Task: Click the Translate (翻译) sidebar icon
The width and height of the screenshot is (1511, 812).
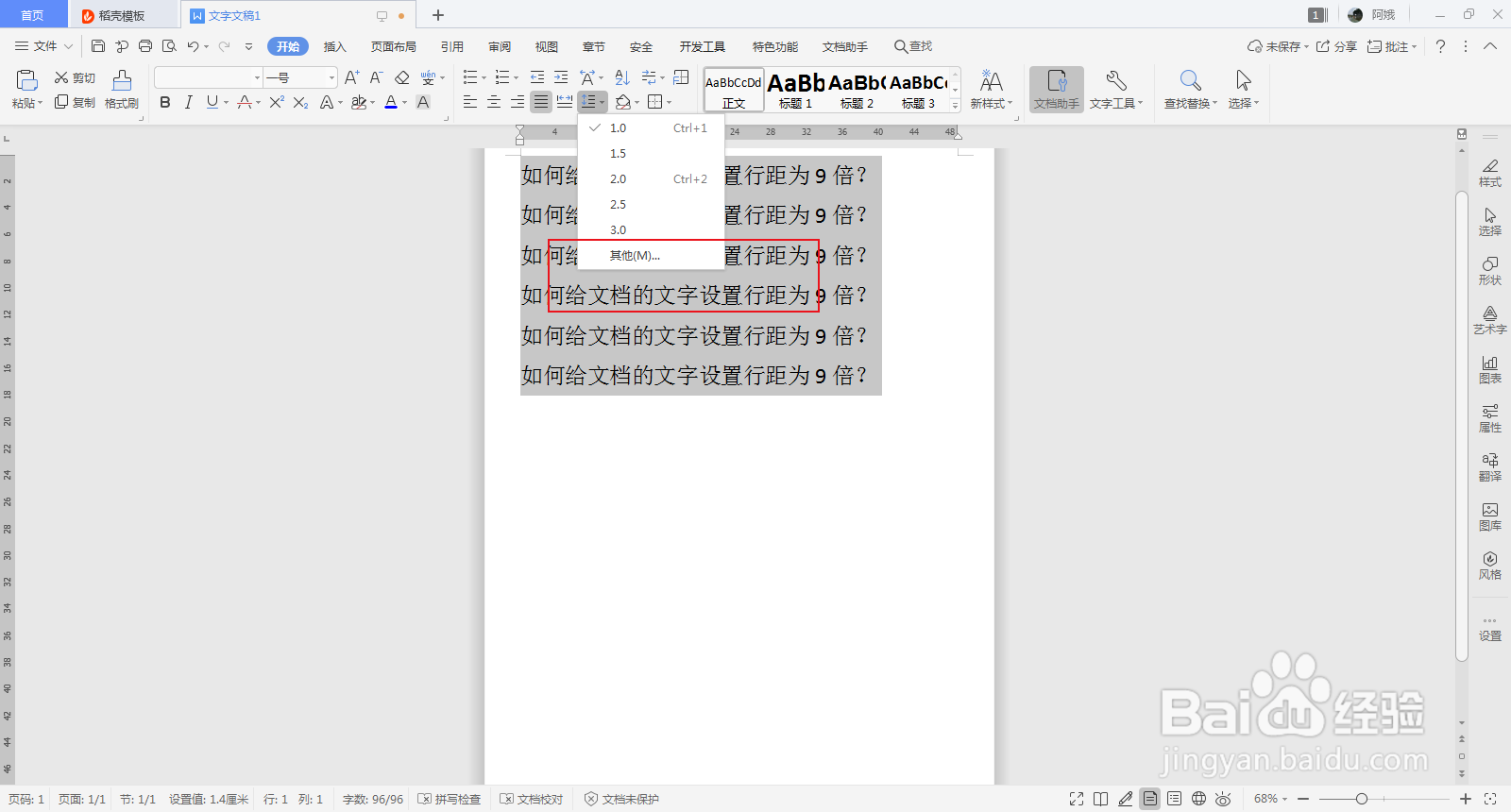Action: [x=1490, y=467]
